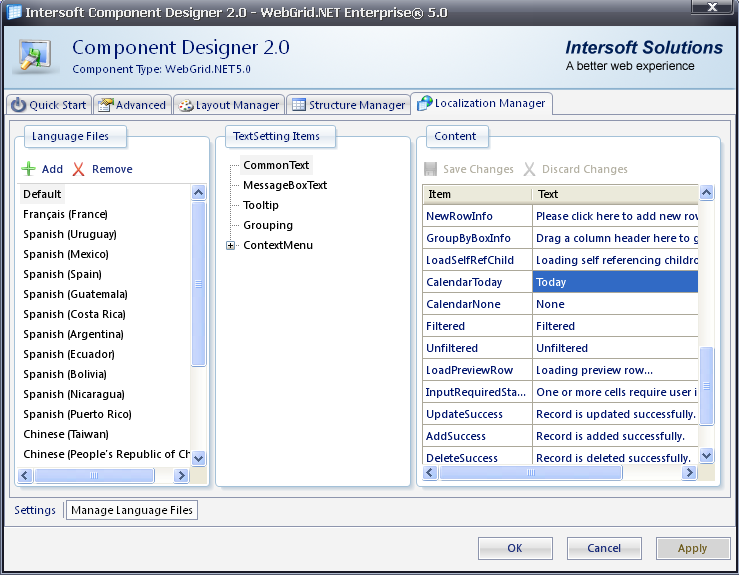Screen dimensions: 739x575
Task: Click the Cancel button
Action: coord(604,548)
